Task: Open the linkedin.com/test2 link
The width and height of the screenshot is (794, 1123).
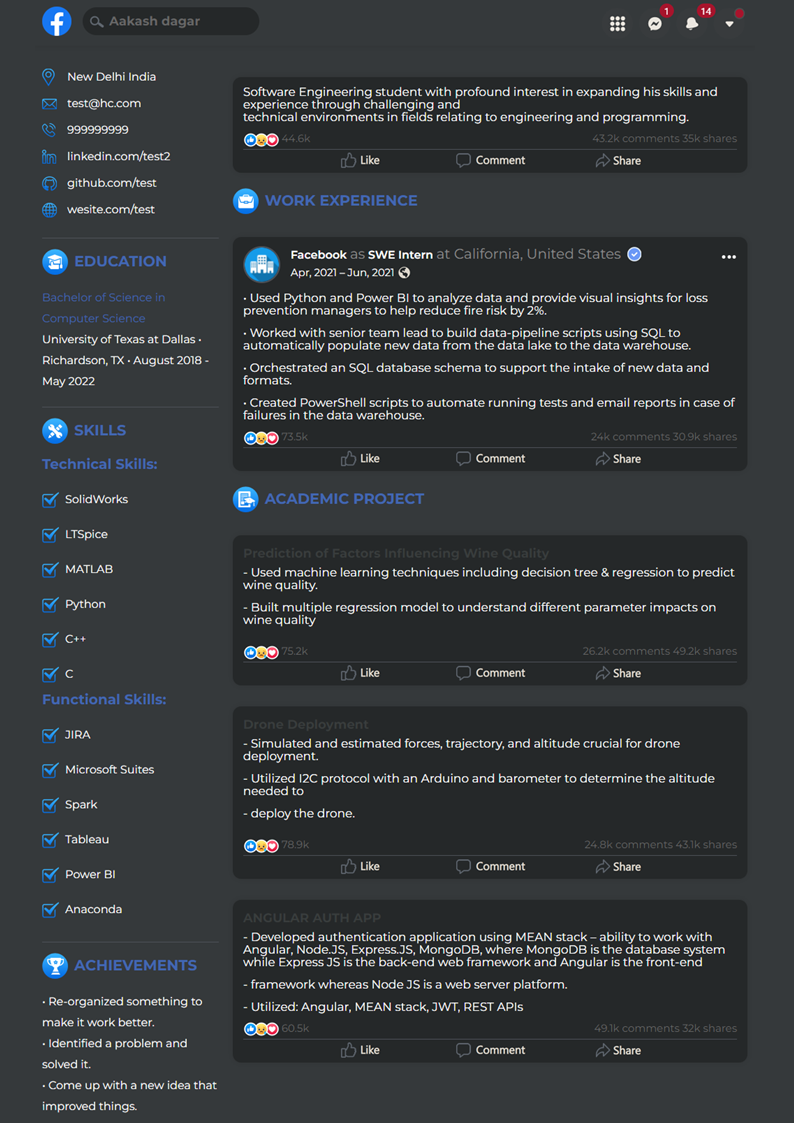Action: [119, 156]
